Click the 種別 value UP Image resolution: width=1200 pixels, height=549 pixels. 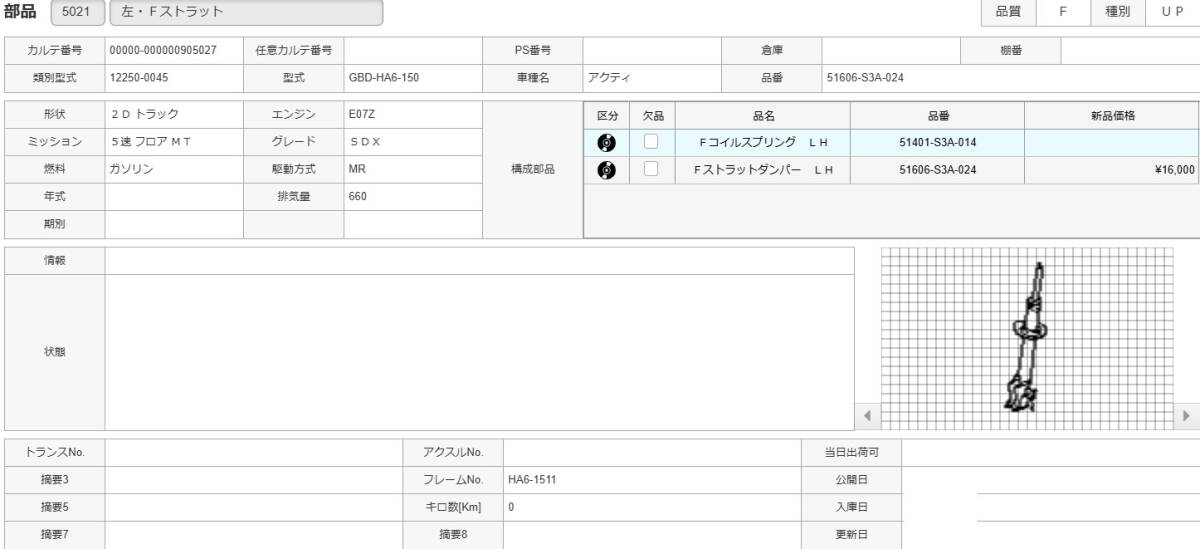(x=1171, y=12)
